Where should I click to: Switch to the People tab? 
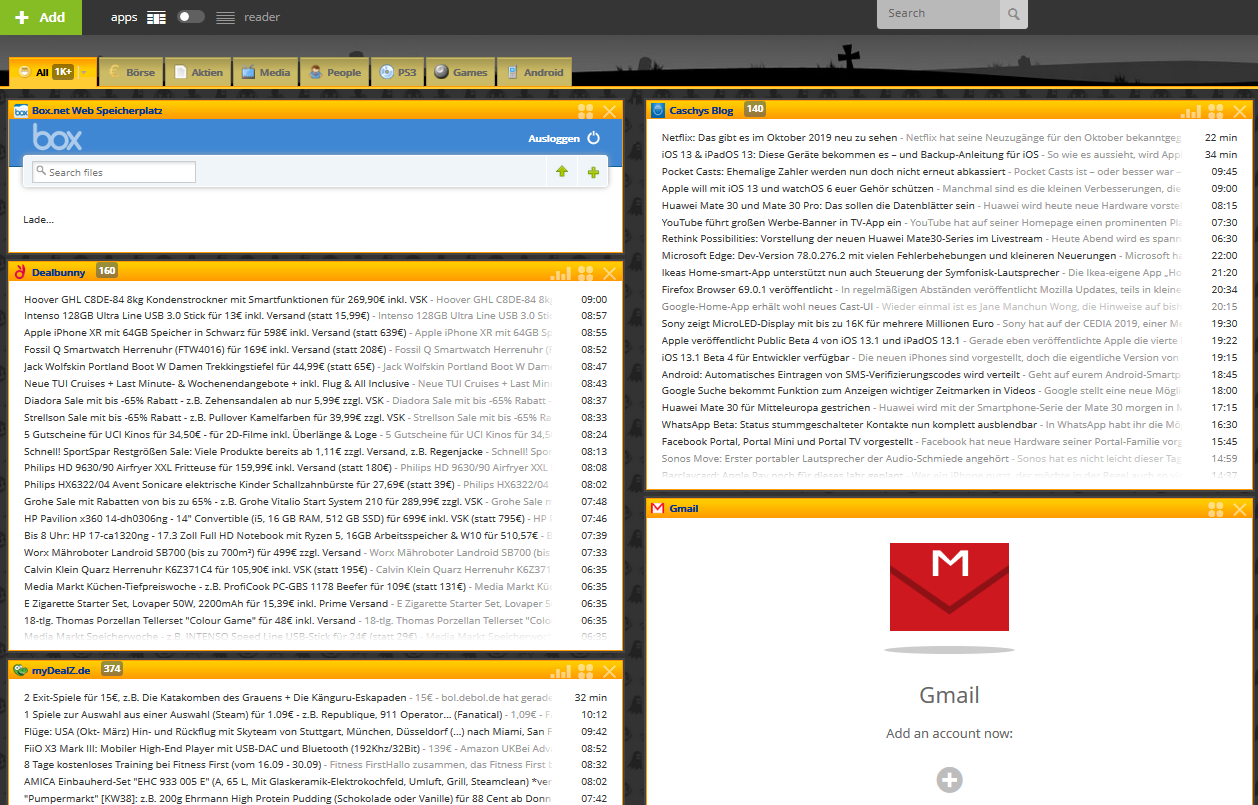(334, 72)
